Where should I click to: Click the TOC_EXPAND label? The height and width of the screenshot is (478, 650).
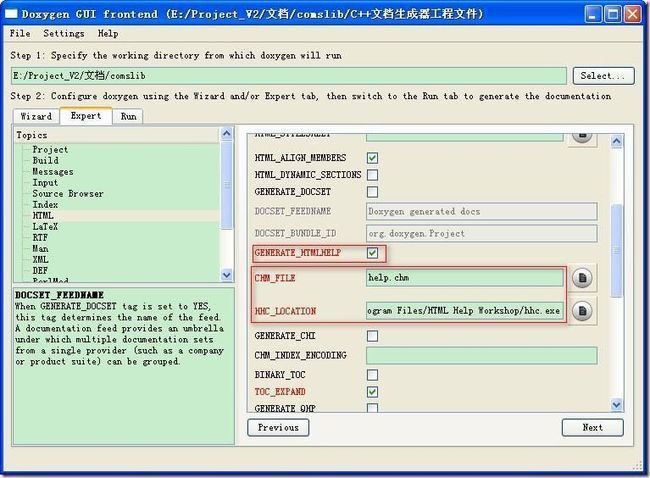pyautogui.click(x=280, y=392)
